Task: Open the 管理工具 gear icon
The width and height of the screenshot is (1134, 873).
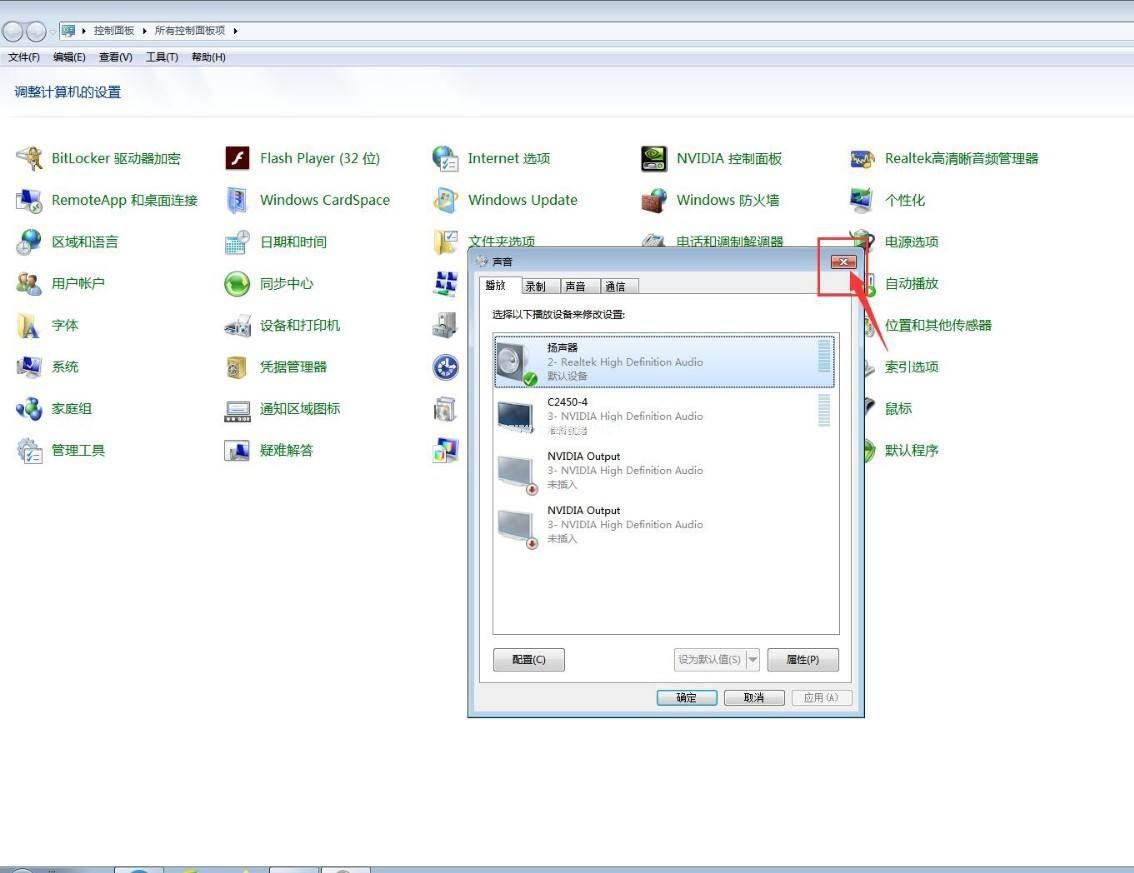Action: (30, 451)
